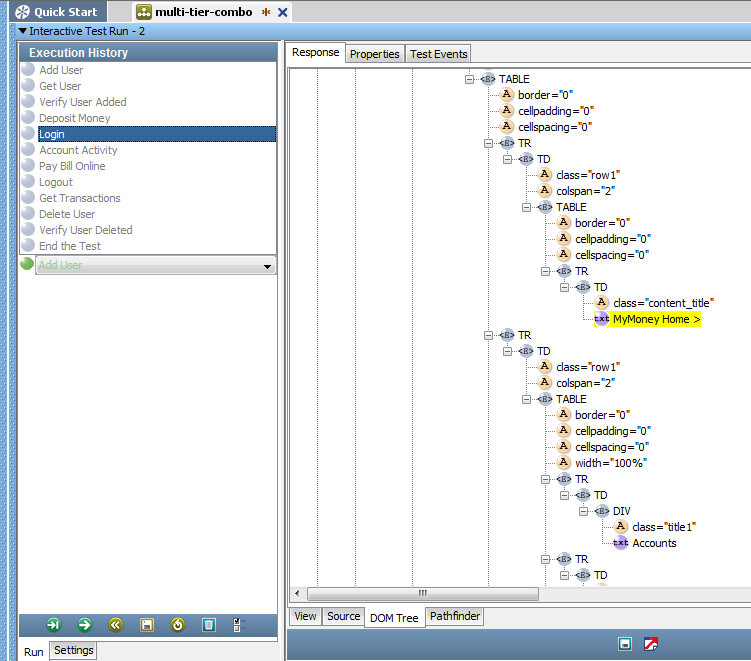
Task: Select the highlighted MyMoney Home > text node
Action: 656,319
